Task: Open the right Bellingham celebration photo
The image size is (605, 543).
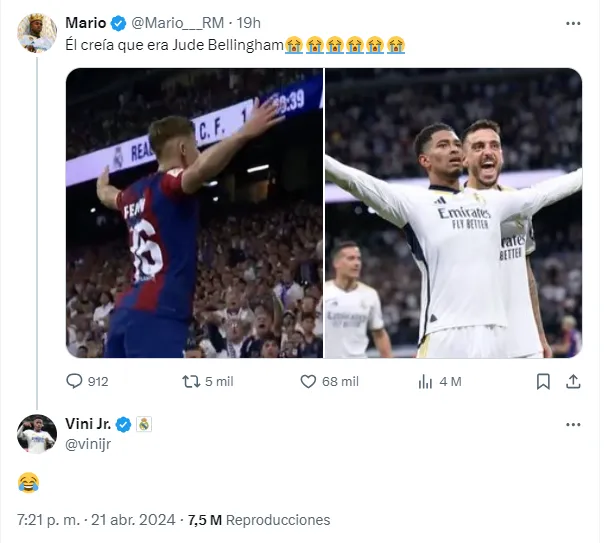Action: (x=453, y=213)
